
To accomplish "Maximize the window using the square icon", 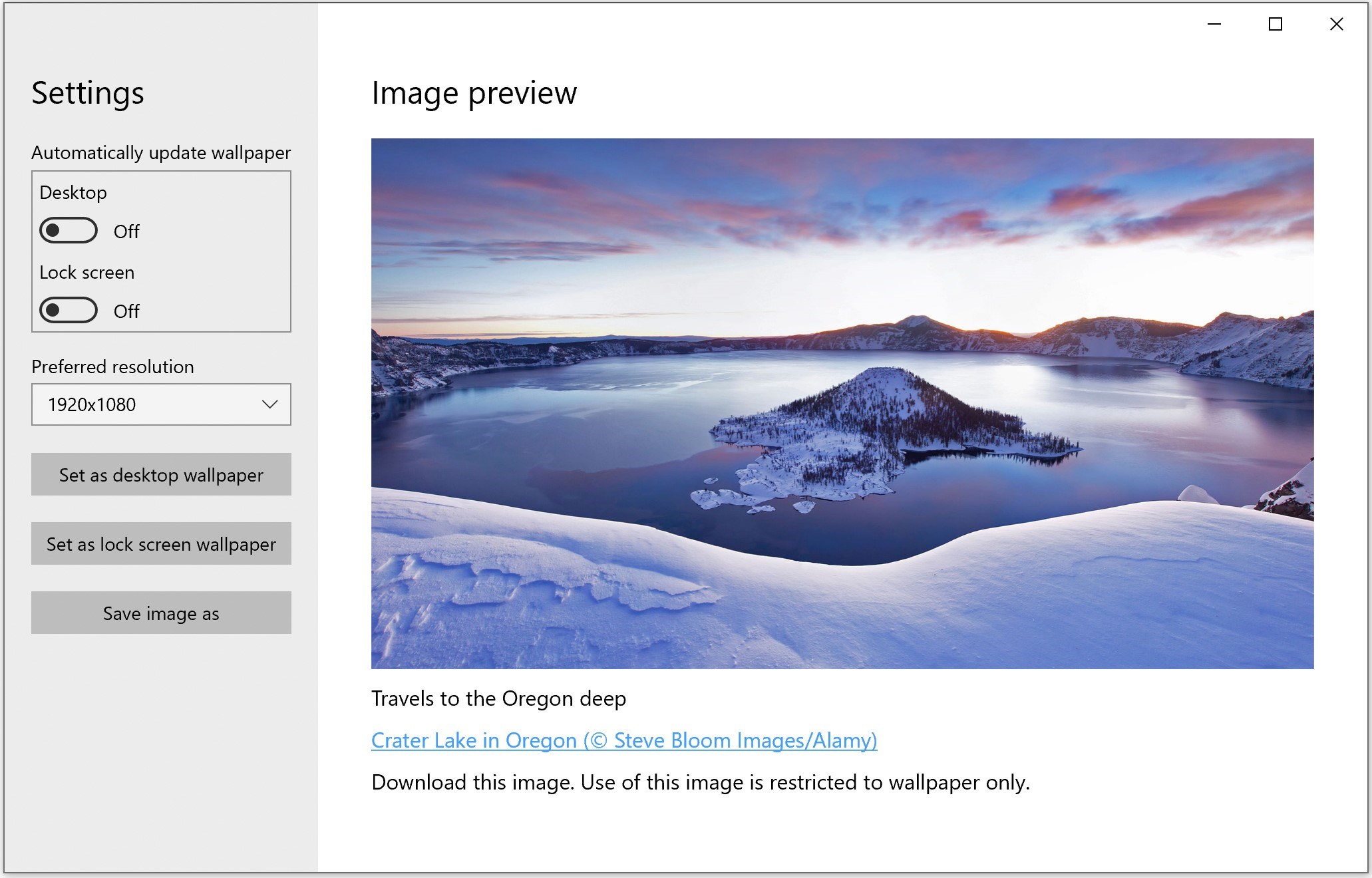I will tap(1275, 25).
